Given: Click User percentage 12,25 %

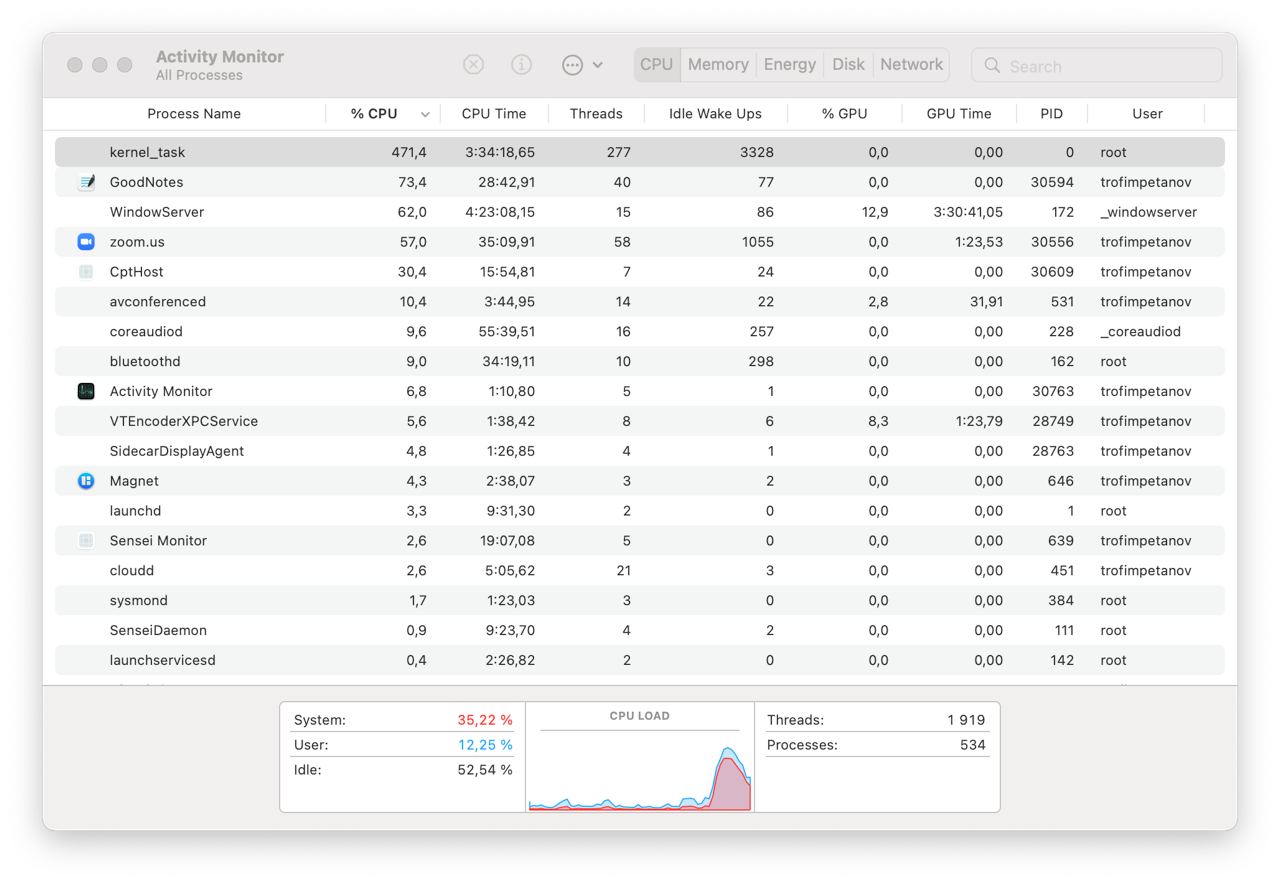Looking at the screenshot, I should 485,745.
